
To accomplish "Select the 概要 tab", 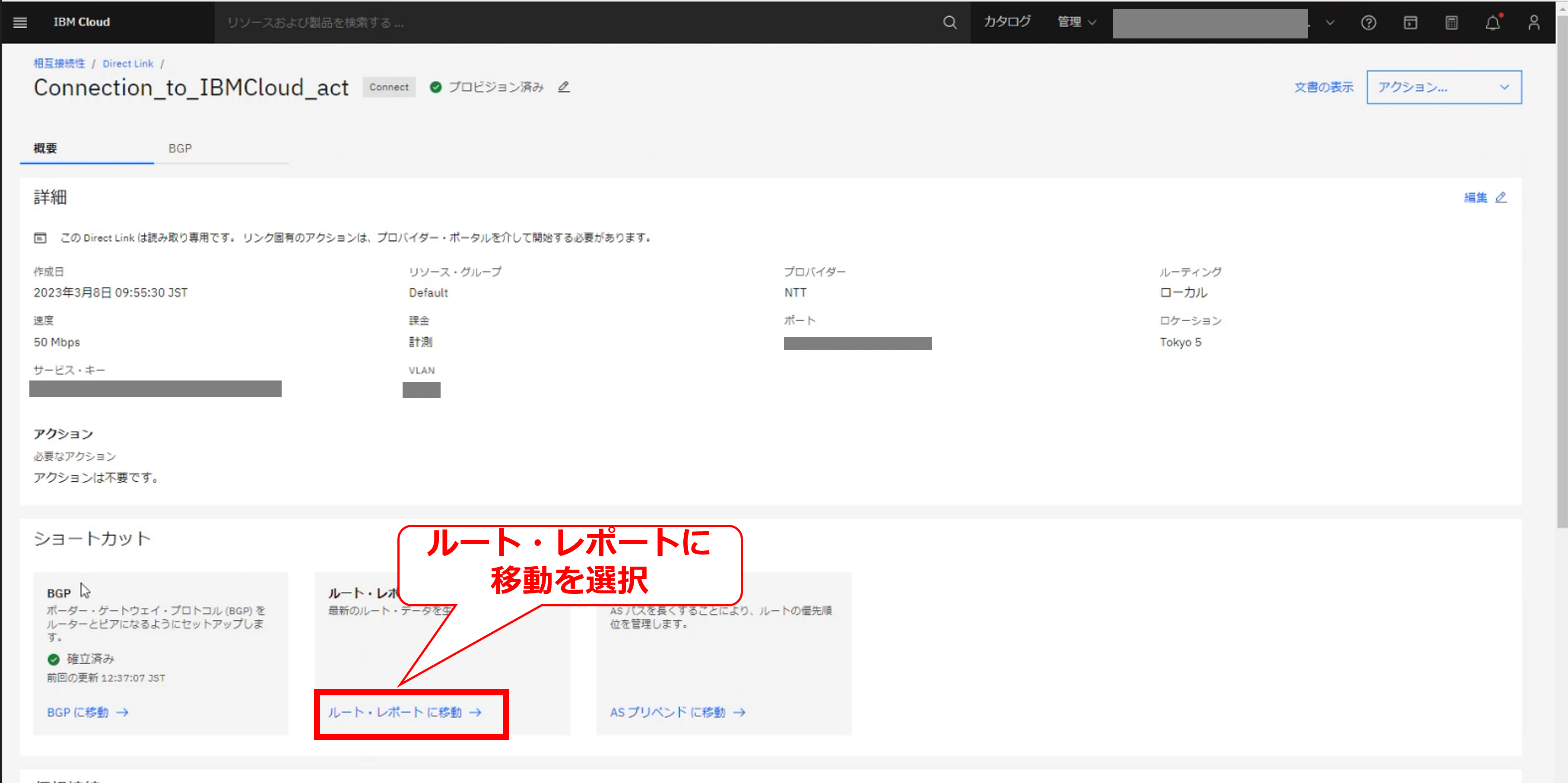I will 46,149.
